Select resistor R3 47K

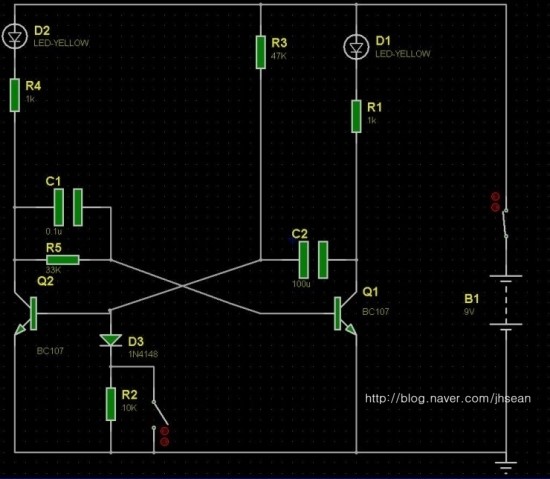click(261, 52)
